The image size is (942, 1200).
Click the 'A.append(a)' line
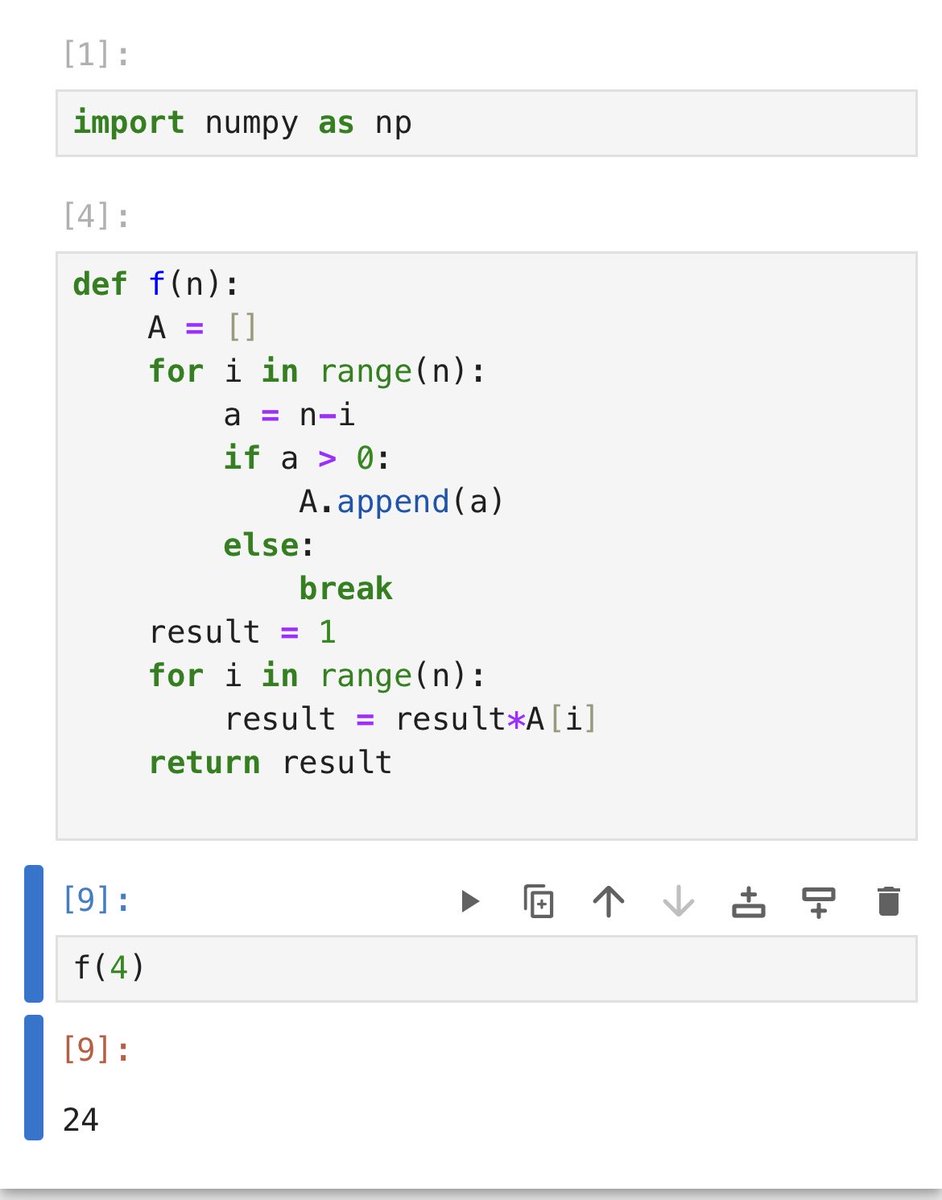point(401,502)
